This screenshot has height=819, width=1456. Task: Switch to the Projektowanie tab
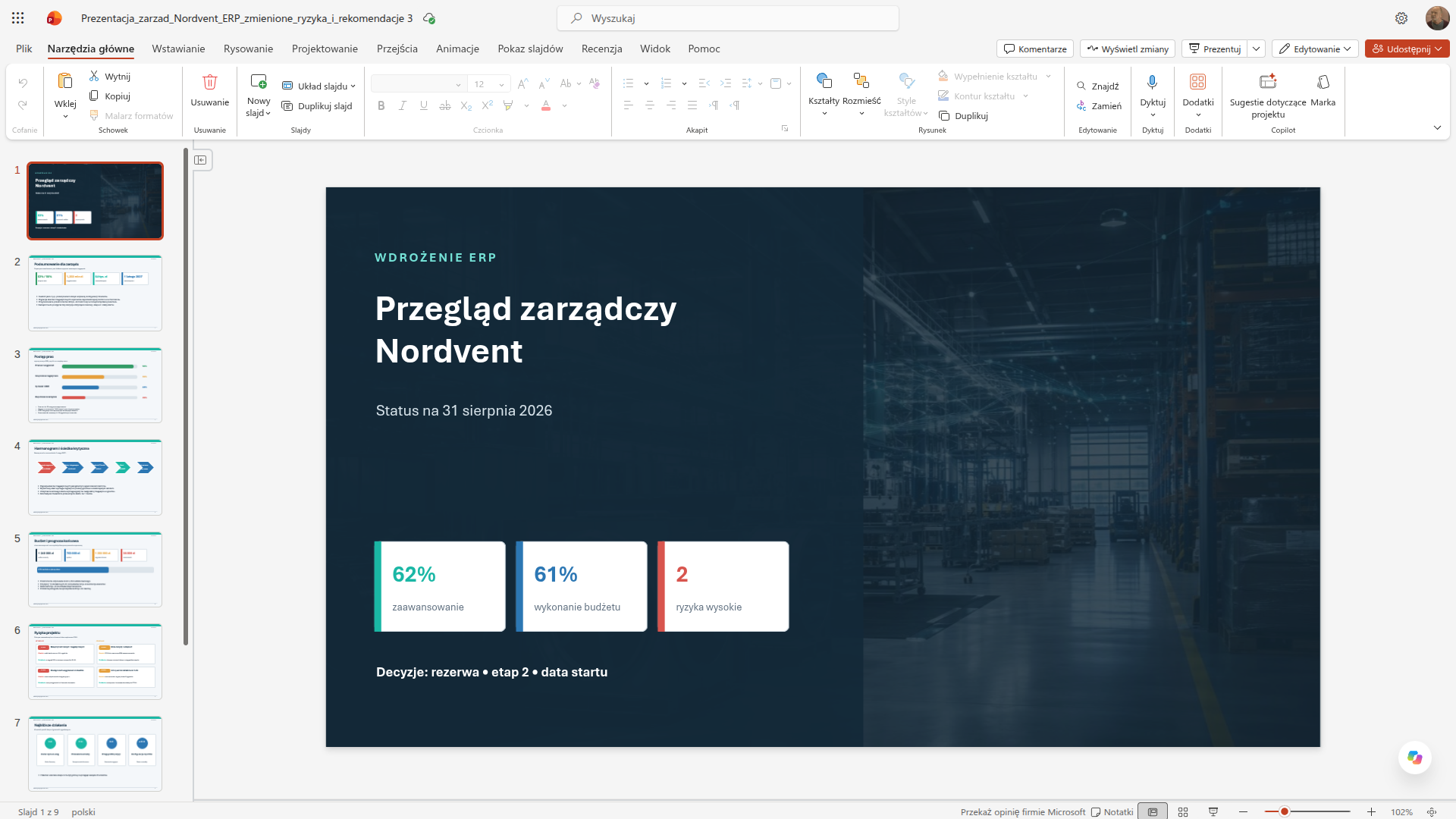pyautogui.click(x=325, y=49)
